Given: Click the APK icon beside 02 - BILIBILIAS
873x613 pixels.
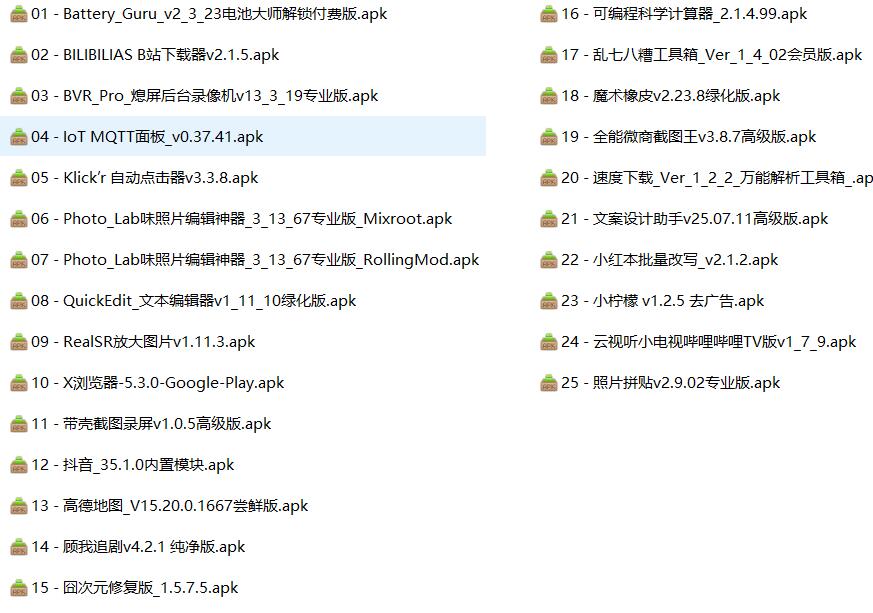Looking at the screenshot, I should point(19,55).
